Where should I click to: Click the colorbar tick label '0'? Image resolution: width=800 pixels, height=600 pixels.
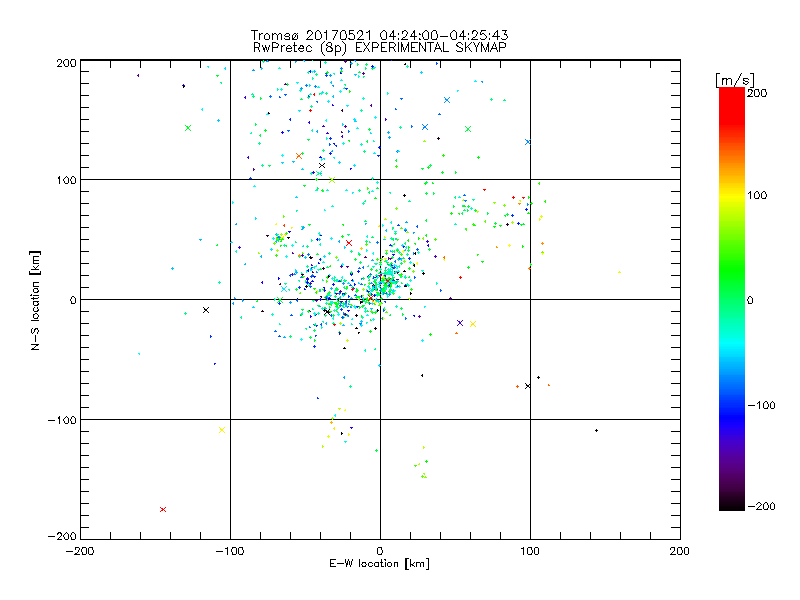tap(750, 301)
